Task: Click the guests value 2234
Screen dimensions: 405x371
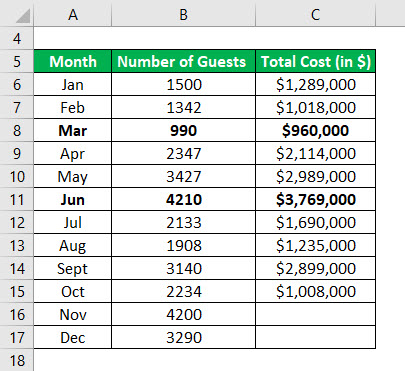Action: (x=183, y=291)
